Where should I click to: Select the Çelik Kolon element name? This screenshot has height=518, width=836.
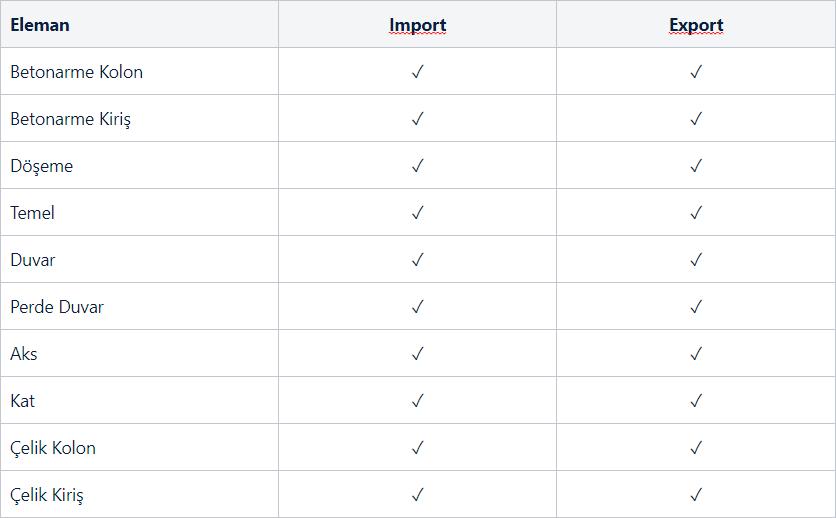[x=53, y=448]
